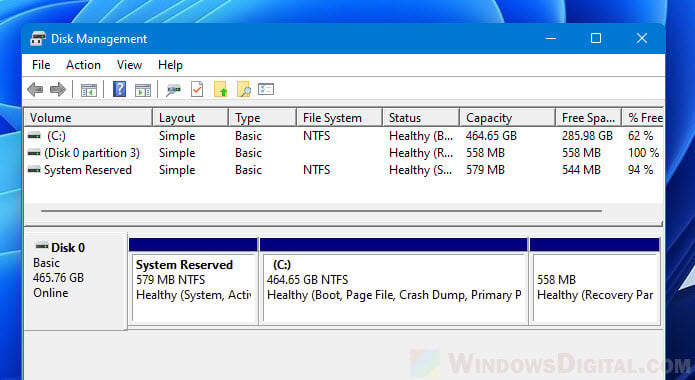The image size is (695, 380).
Task: Open Help via blue question mark icon
Action: tap(119, 89)
